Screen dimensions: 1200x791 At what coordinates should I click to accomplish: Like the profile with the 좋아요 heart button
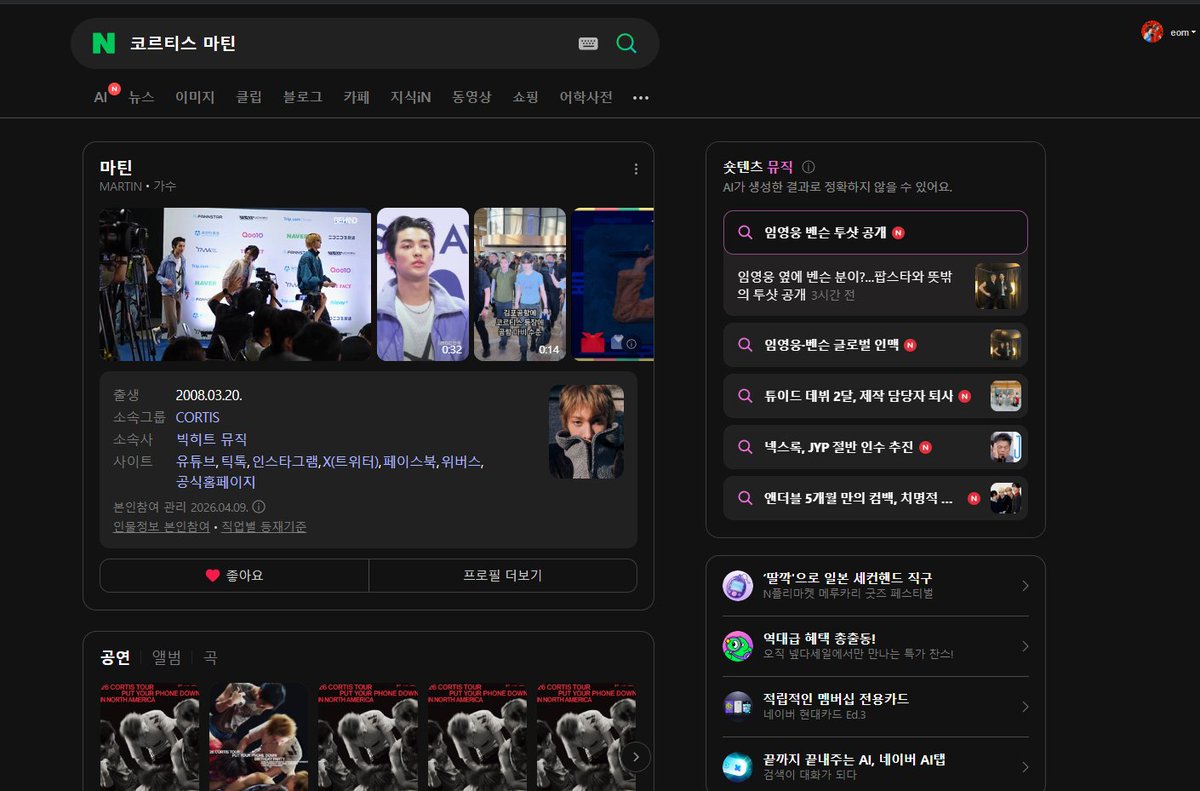234,575
